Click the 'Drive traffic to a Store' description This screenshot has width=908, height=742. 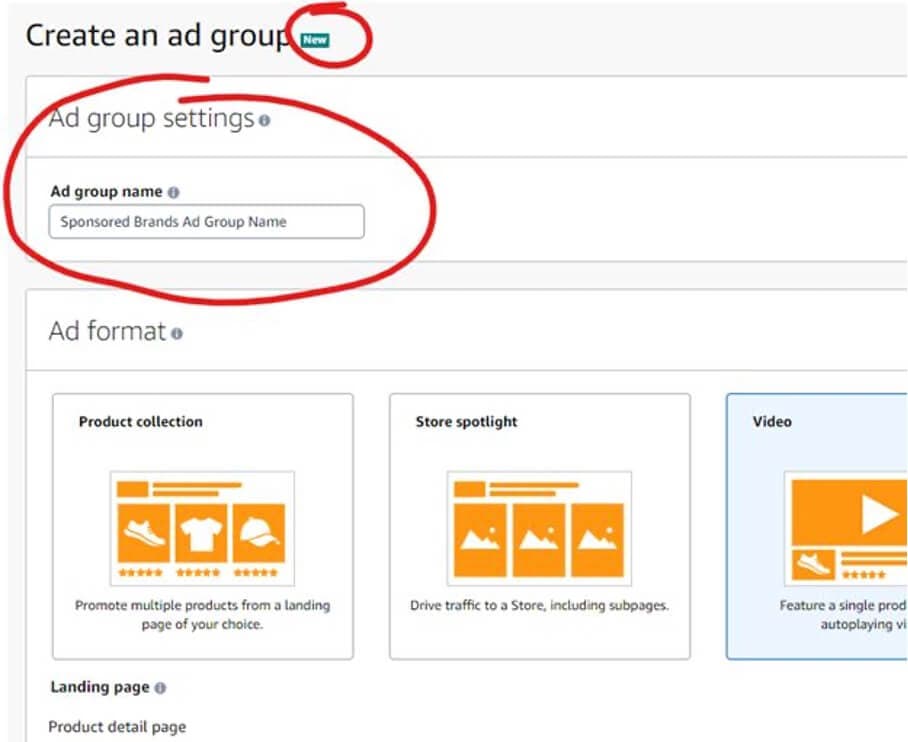click(x=539, y=606)
